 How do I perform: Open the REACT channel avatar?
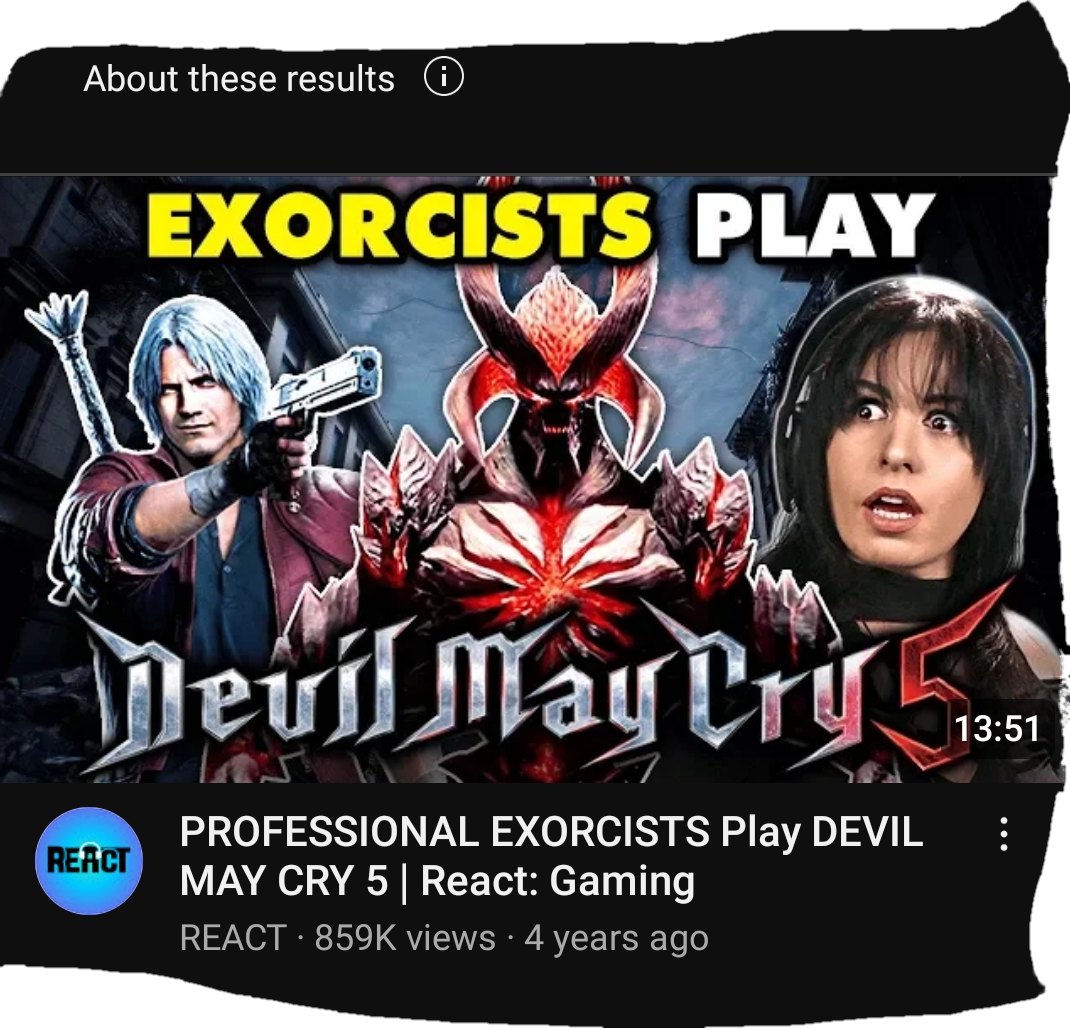click(89, 861)
